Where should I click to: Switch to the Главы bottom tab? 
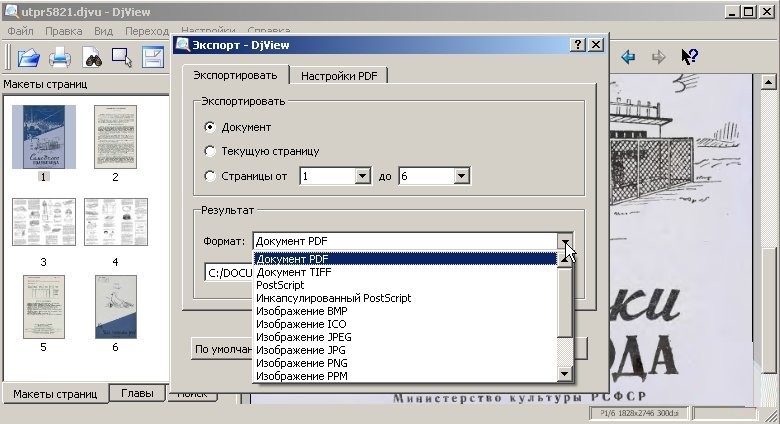(x=137, y=393)
